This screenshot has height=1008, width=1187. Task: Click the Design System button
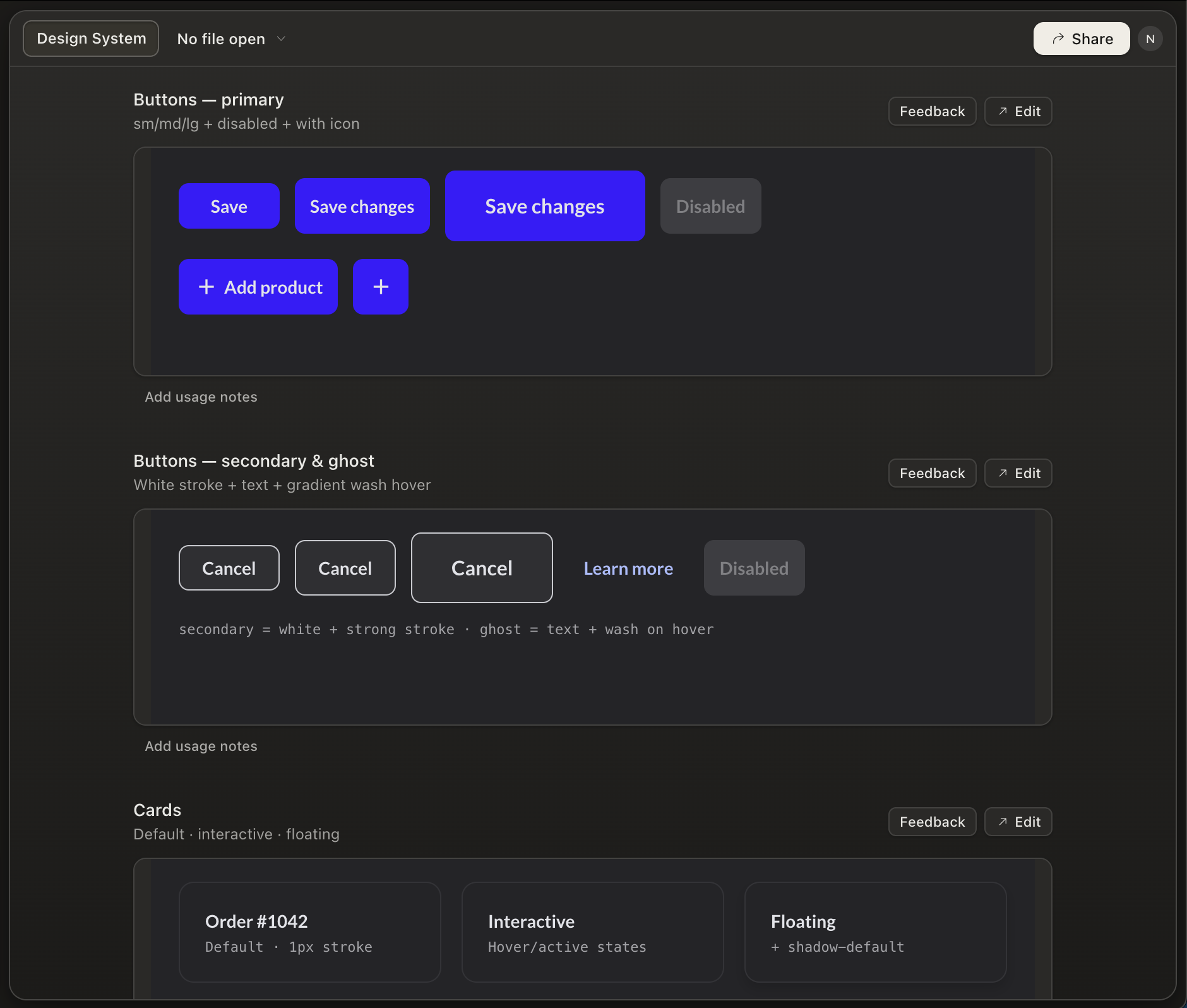(91, 39)
